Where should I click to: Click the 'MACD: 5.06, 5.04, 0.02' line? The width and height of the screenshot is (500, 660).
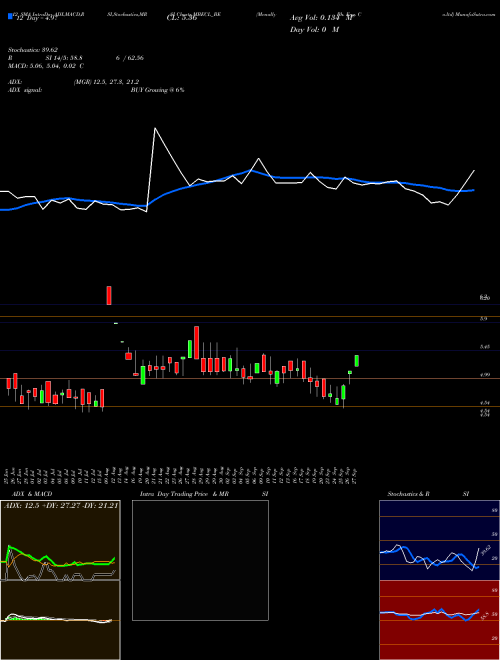pos(45,66)
